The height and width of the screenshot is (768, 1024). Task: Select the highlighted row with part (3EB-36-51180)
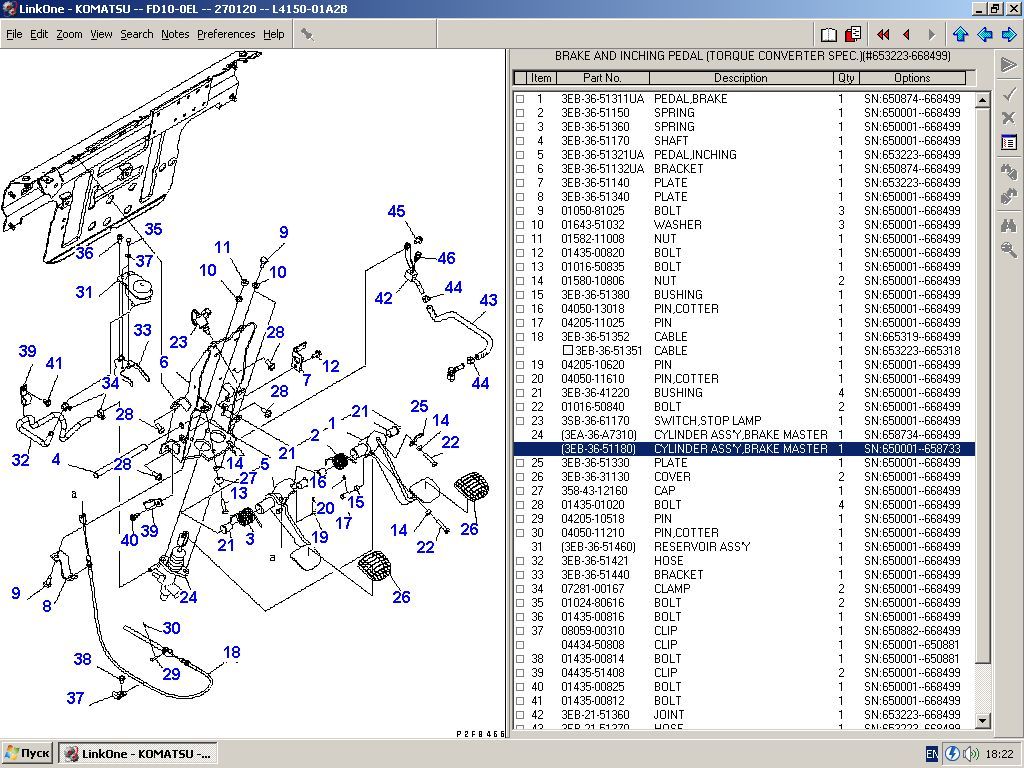tap(744, 449)
